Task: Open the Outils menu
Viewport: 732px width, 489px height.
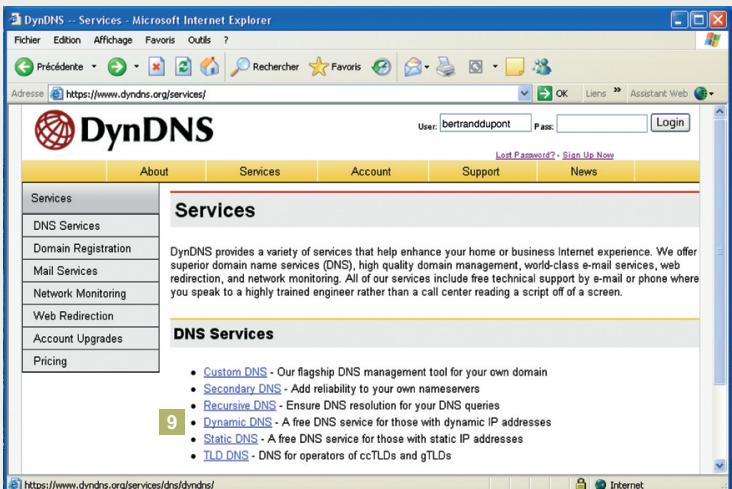Action: (199, 40)
